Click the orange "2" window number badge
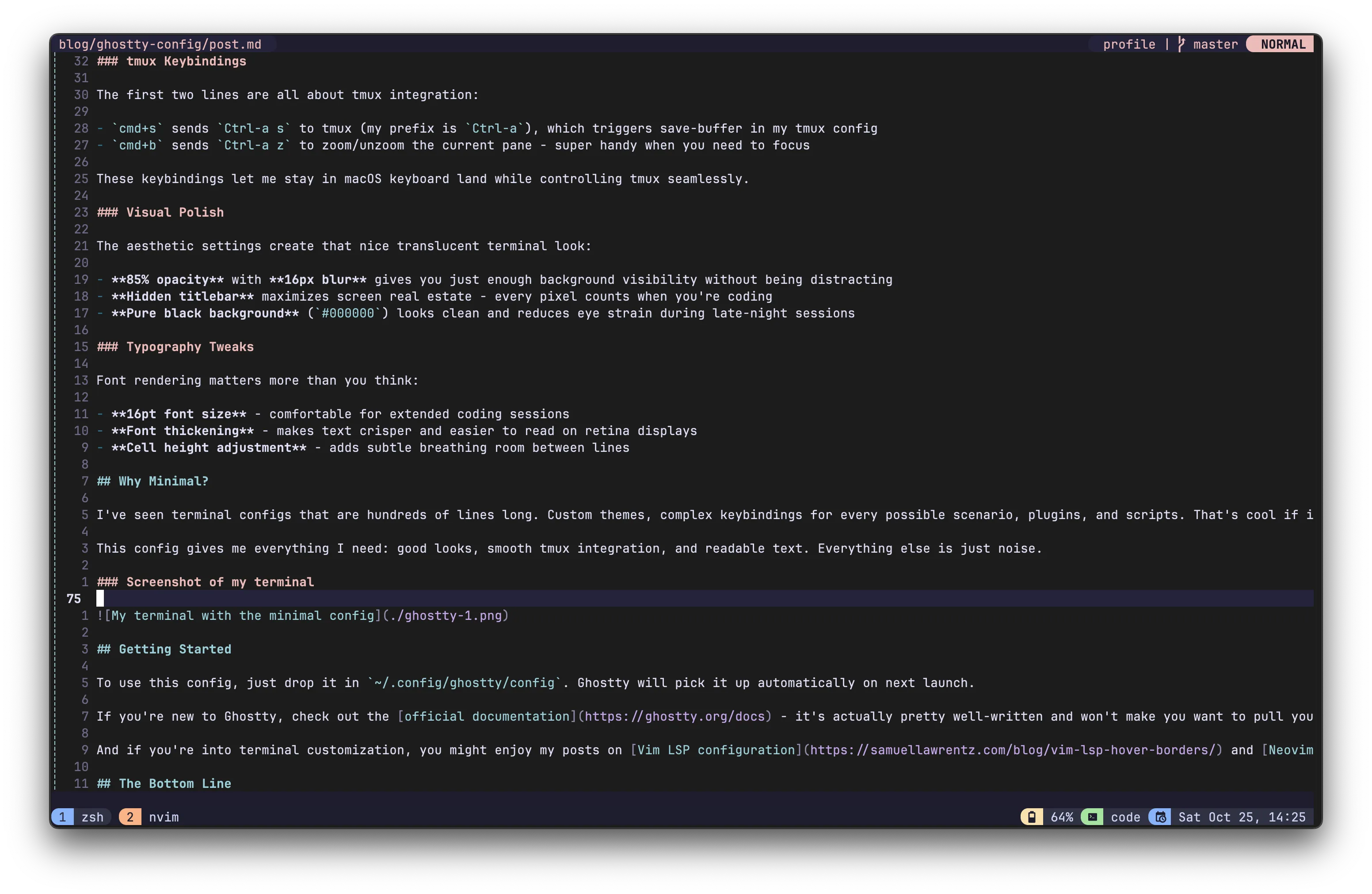This screenshot has width=1372, height=894. [130, 817]
